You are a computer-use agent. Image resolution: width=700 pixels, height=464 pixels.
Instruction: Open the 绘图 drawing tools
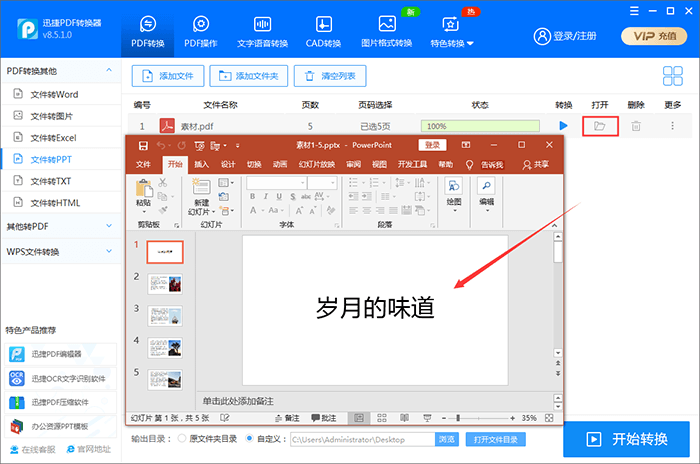click(454, 195)
